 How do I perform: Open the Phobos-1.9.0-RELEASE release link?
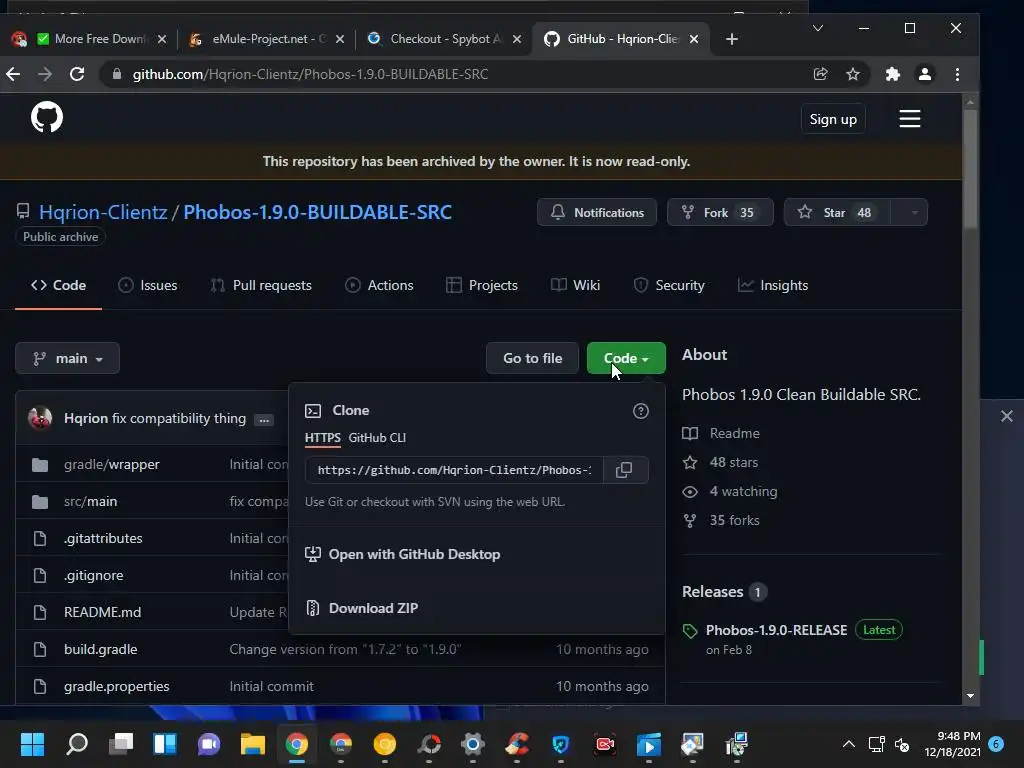(776, 630)
